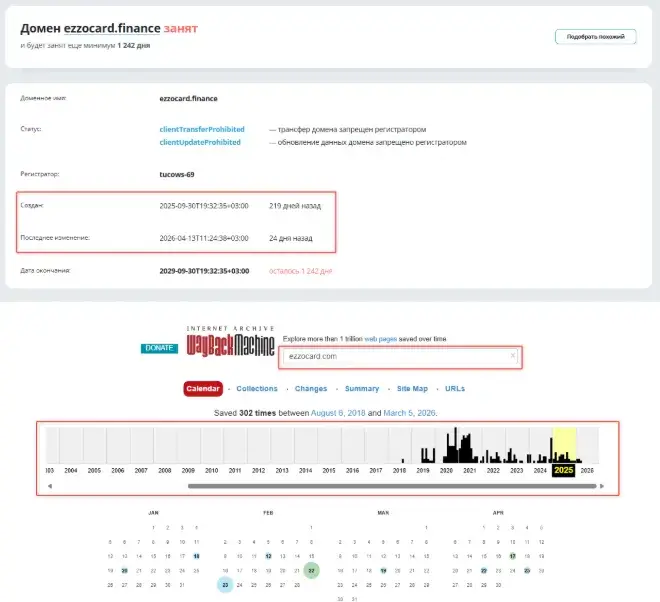Open the clientTransferProhibited status link
Image resolution: width=660 pixels, height=602 pixels.
pos(202,129)
